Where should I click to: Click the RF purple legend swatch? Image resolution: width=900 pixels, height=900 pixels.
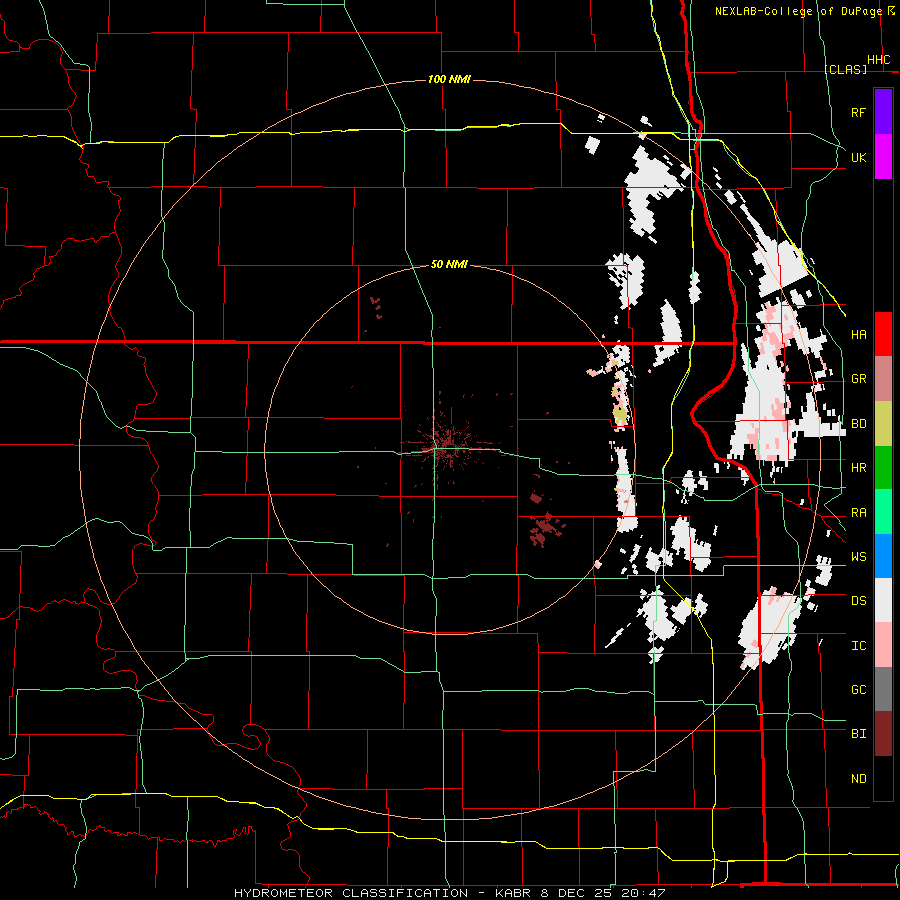[x=883, y=112]
